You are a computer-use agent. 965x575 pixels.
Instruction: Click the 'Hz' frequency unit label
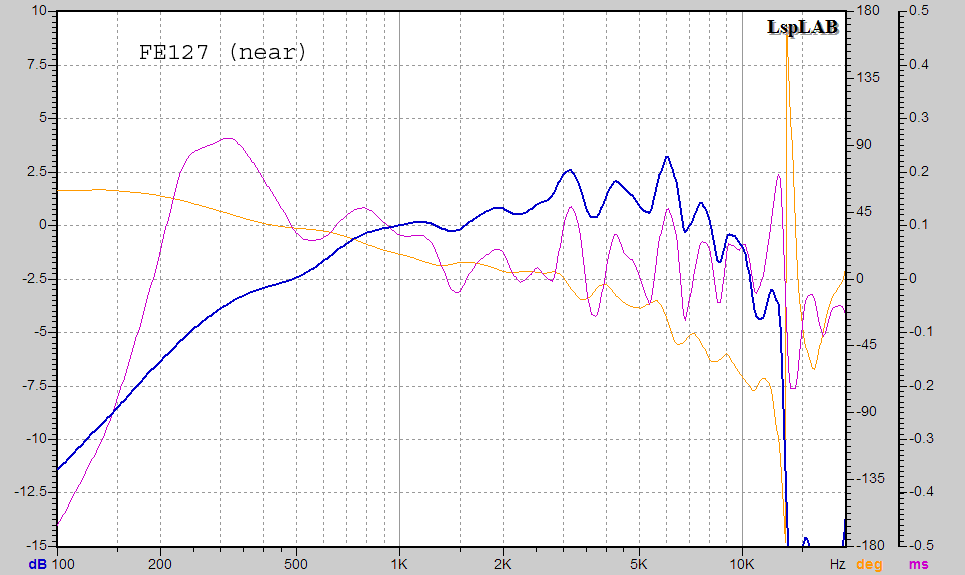click(x=837, y=564)
